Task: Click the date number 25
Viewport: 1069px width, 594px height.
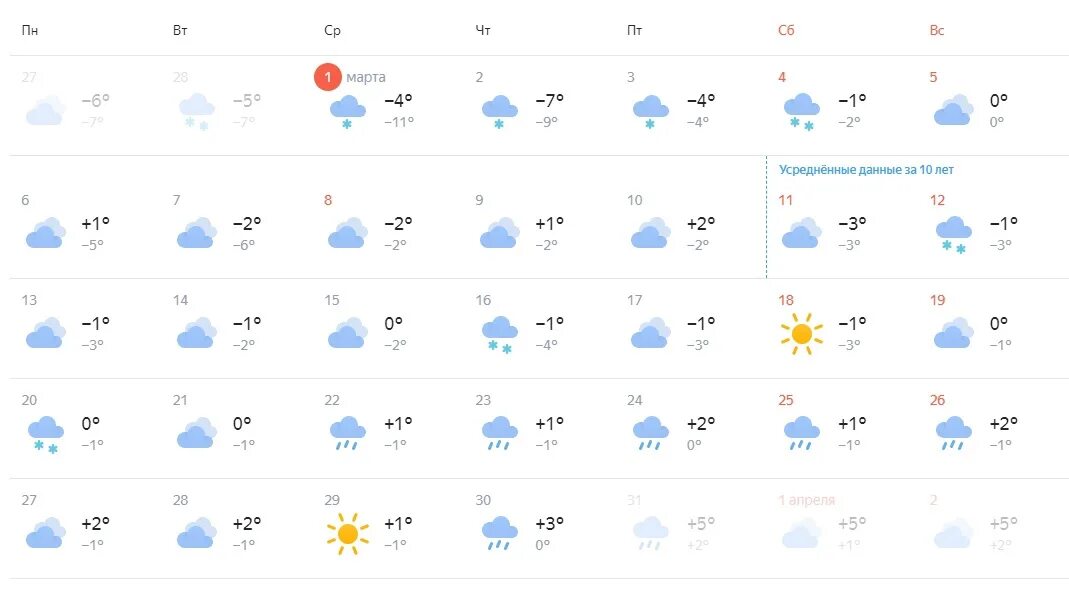Action: pos(786,400)
